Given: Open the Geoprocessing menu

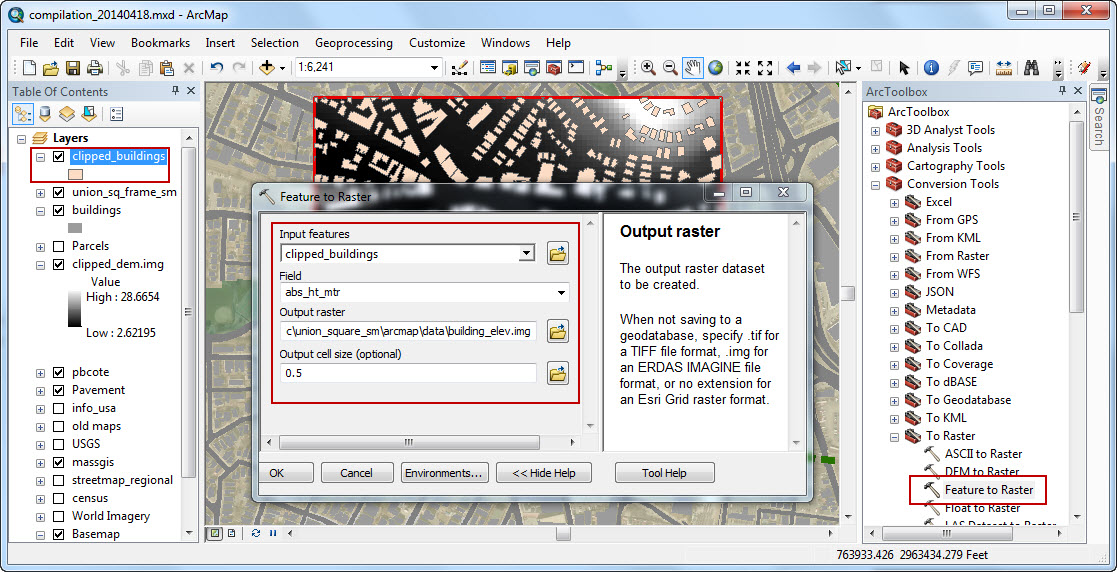Looking at the screenshot, I should click(353, 43).
